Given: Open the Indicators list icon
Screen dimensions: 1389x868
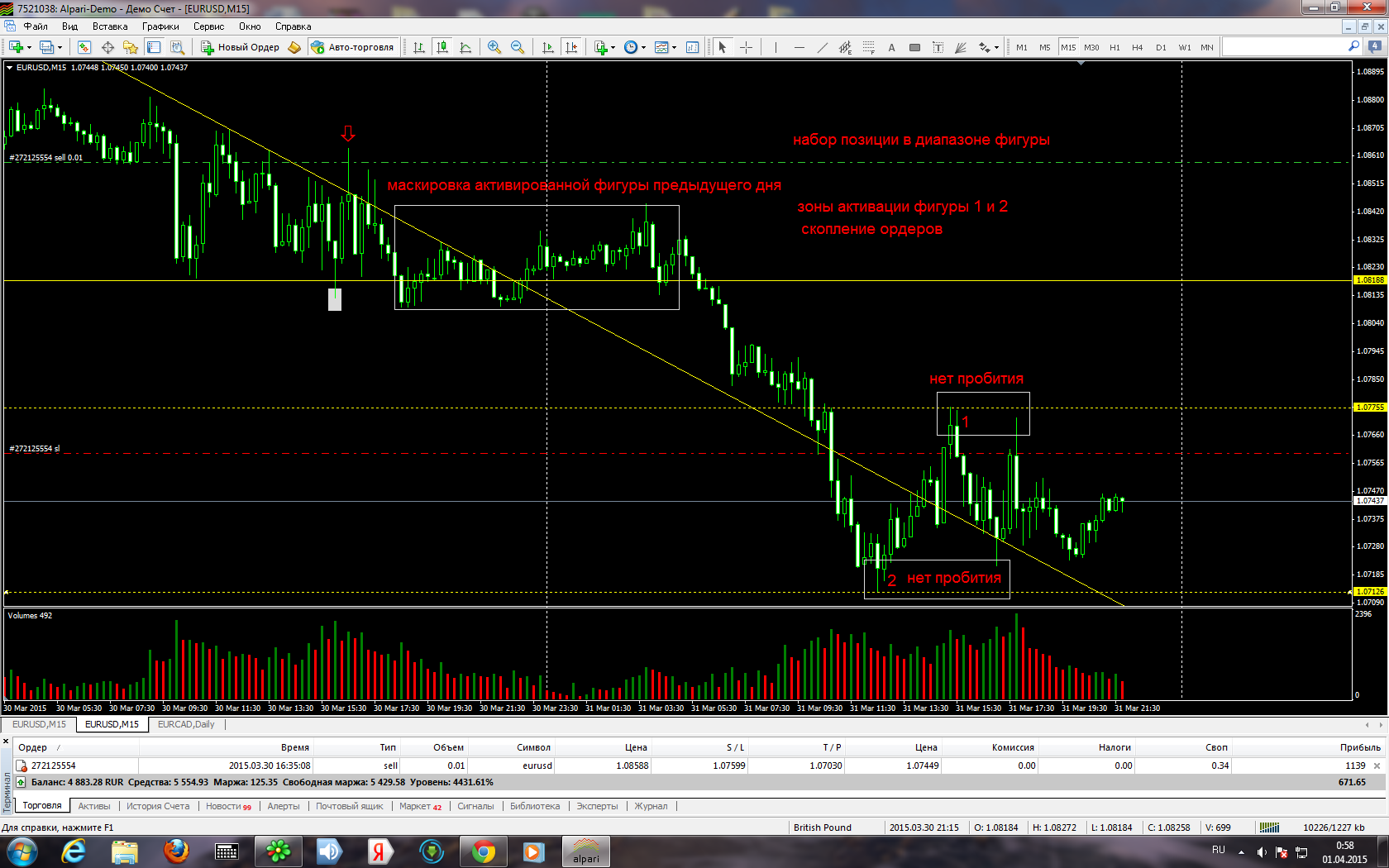Looking at the screenshot, I should (601, 47).
